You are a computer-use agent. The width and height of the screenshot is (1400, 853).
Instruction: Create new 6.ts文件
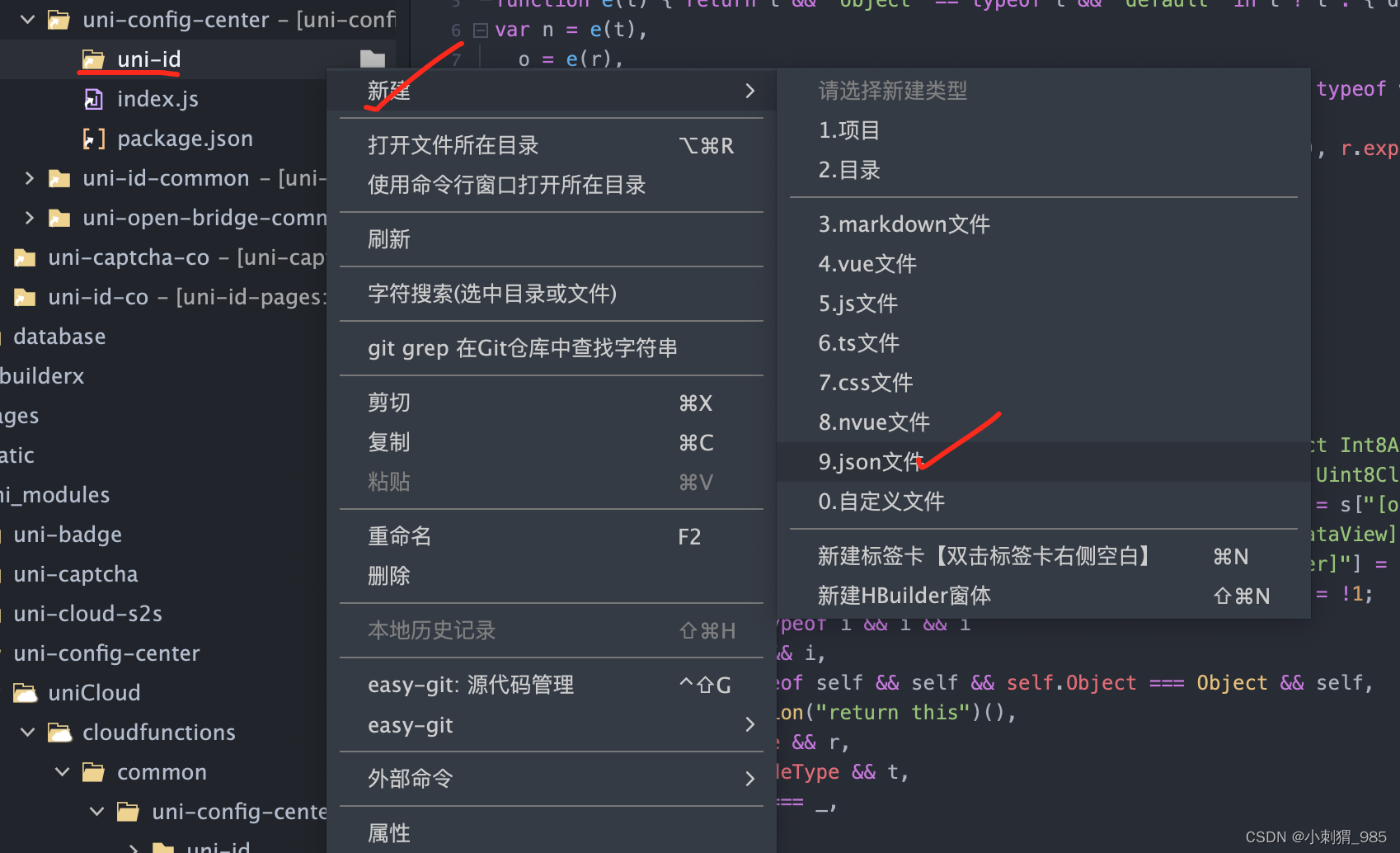click(x=1044, y=343)
